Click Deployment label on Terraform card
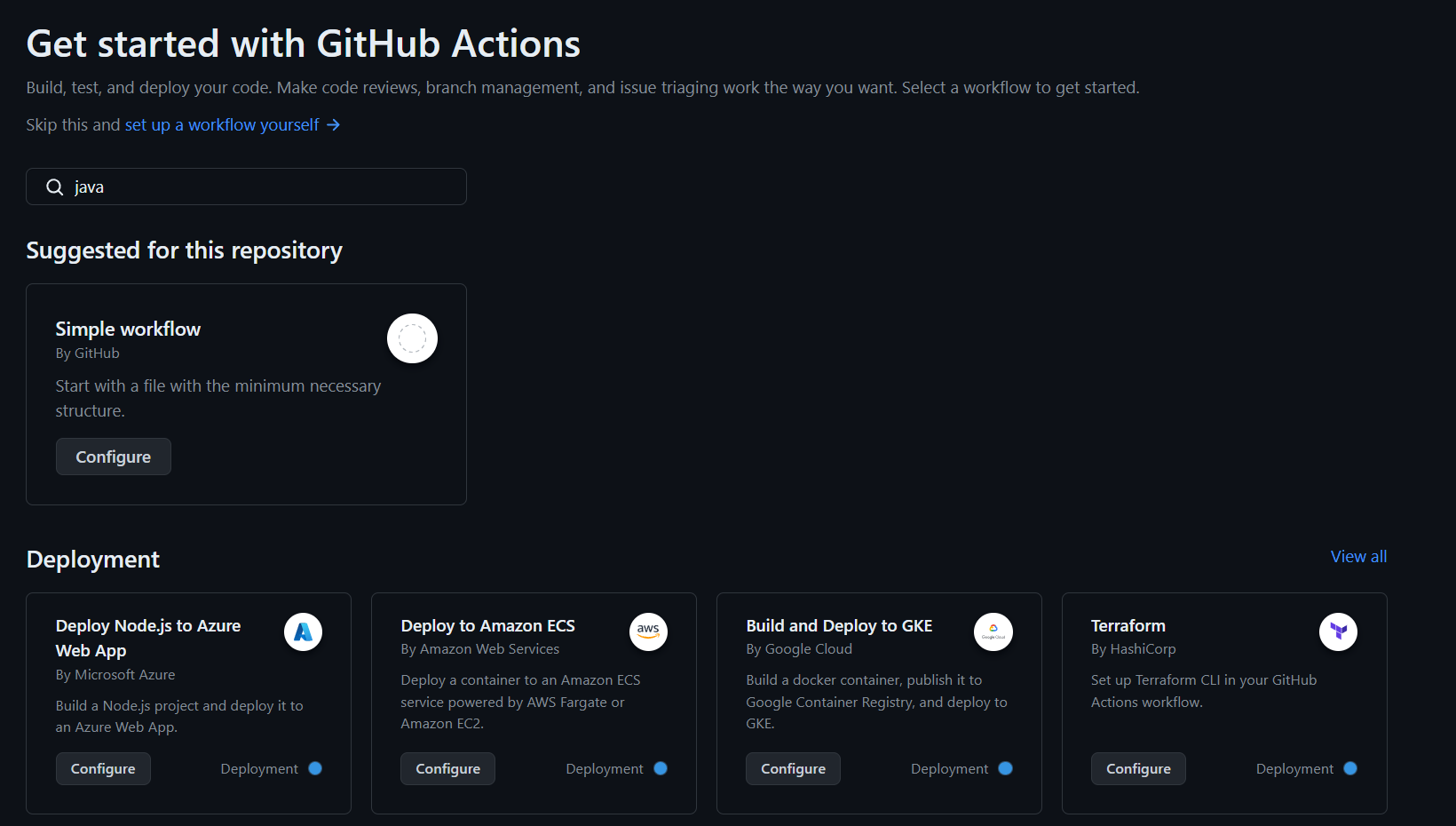This screenshot has height=826, width=1456. tap(1294, 769)
